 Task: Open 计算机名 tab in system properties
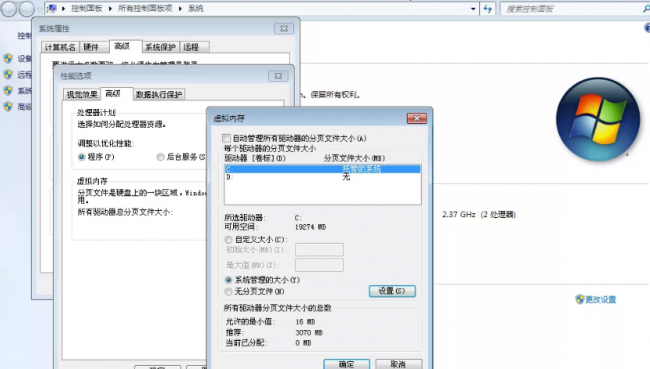coord(60,47)
